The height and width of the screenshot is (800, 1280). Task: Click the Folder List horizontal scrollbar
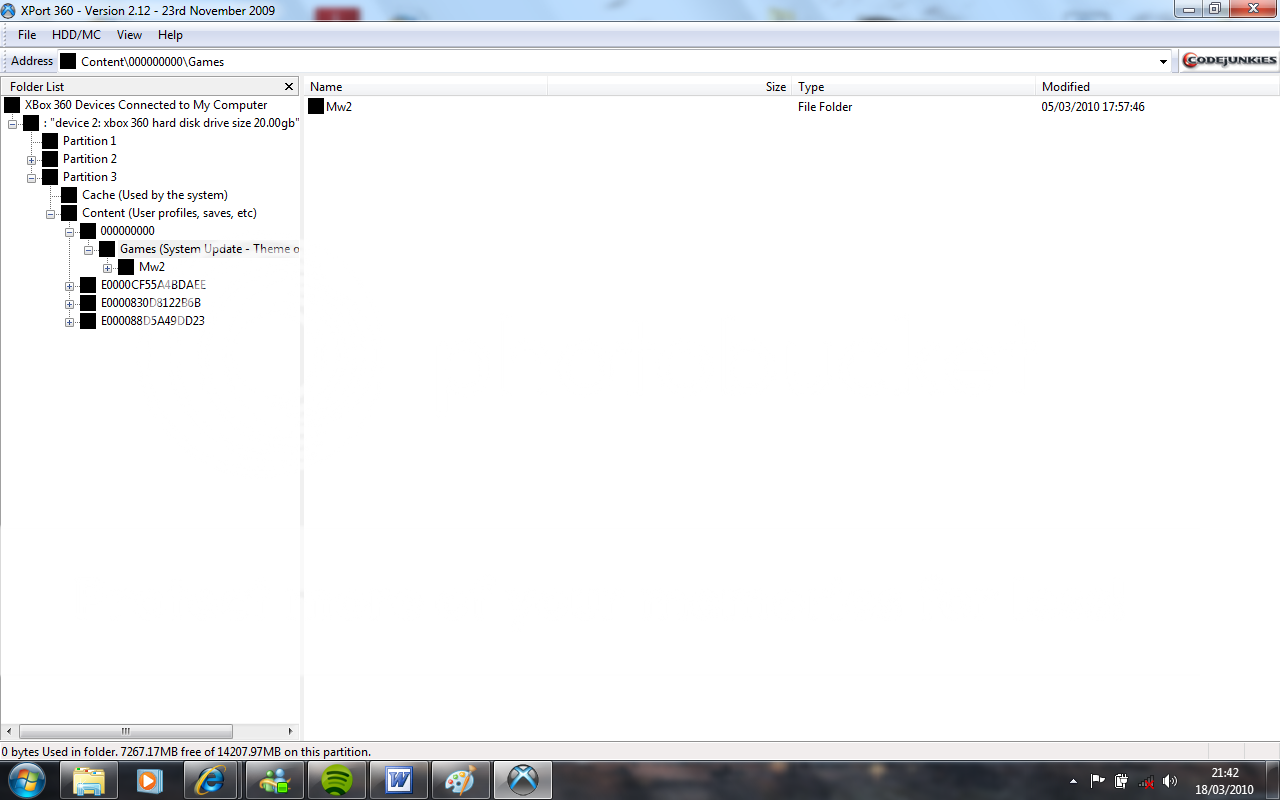126,732
